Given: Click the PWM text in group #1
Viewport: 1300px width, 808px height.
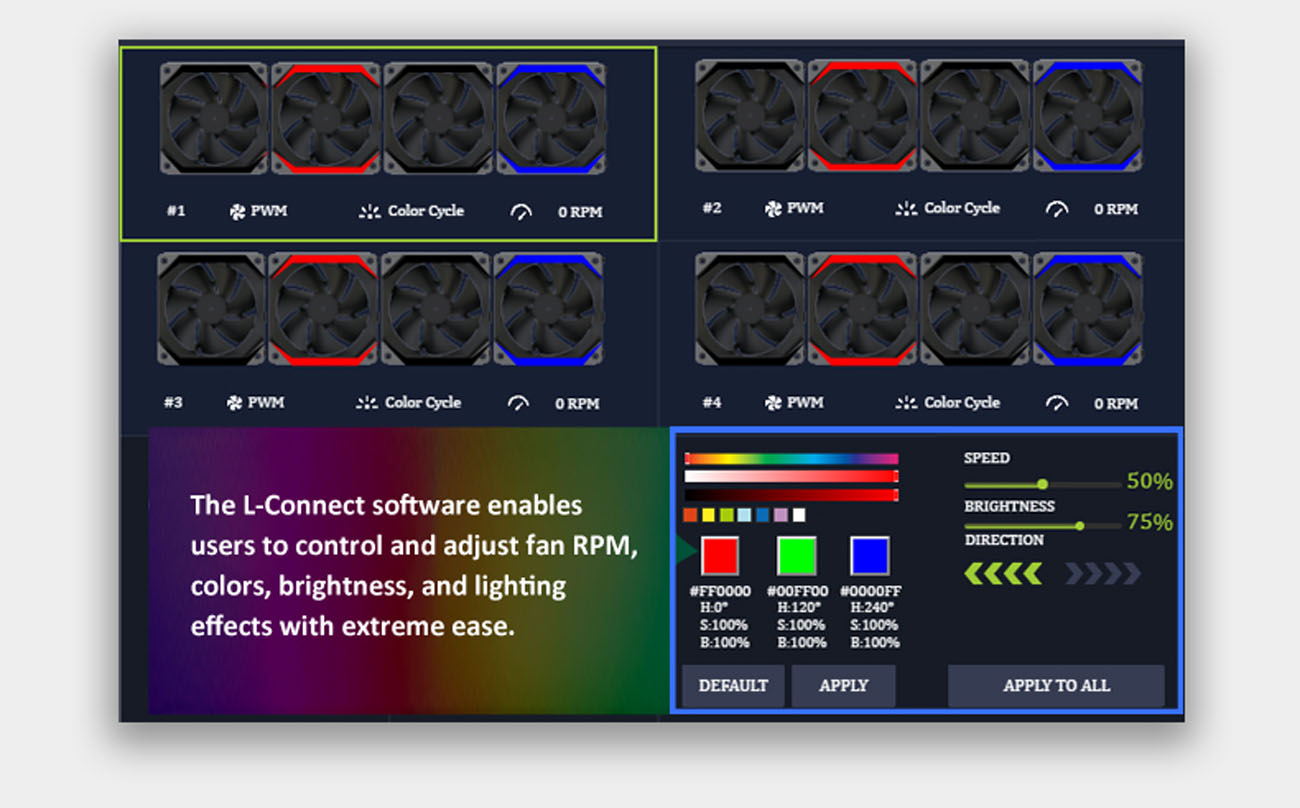Looking at the screenshot, I should click(x=269, y=212).
